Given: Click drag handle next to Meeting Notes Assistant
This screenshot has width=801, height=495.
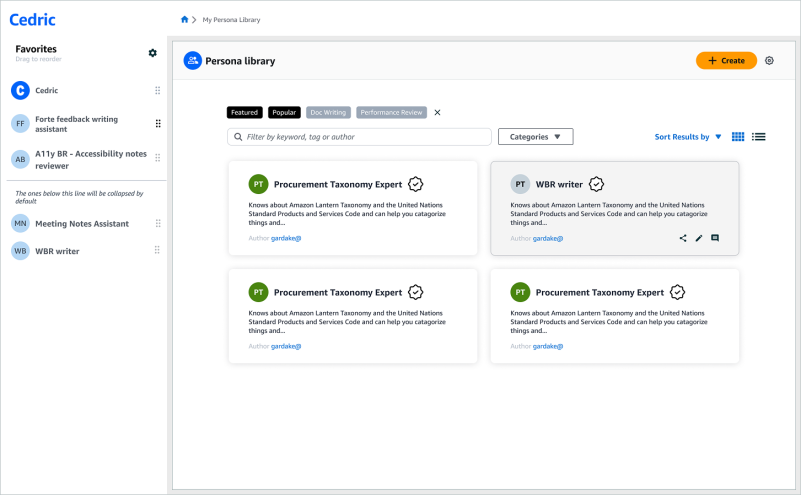Looking at the screenshot, I should pos(157,223).
